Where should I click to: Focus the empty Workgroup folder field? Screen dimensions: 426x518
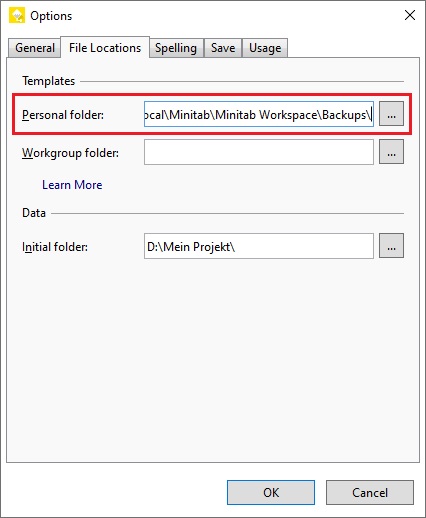(259, 152)
